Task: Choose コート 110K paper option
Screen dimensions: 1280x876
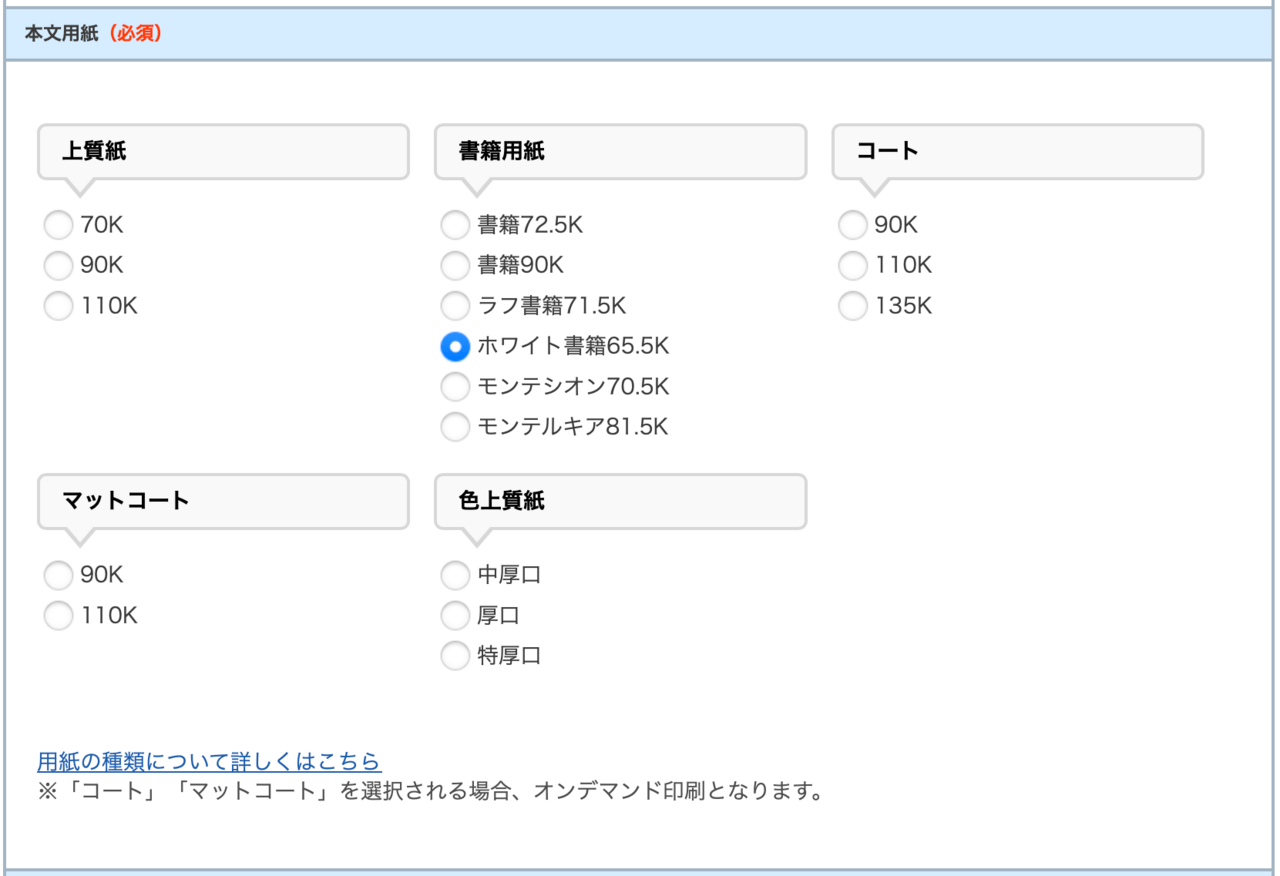Action: (852, 265)
